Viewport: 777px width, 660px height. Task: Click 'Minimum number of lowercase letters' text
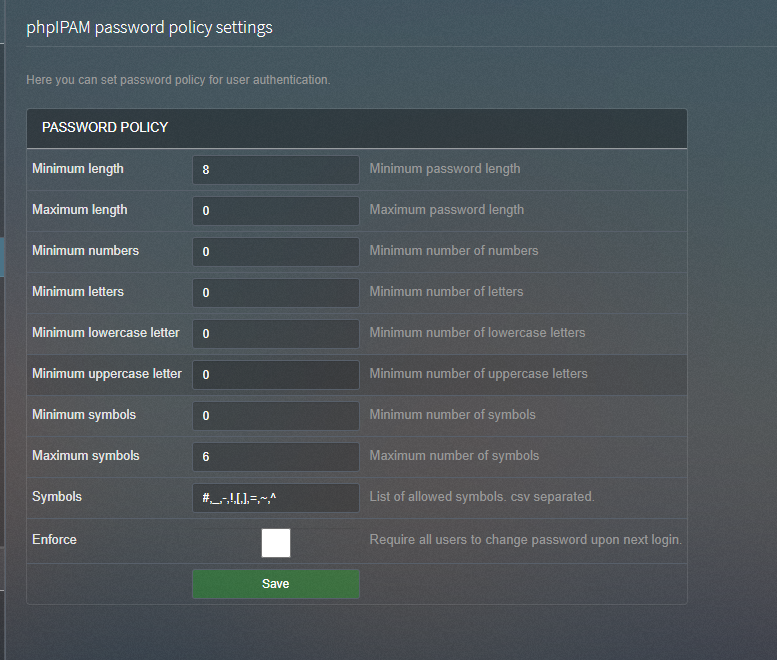pos(478,332)
